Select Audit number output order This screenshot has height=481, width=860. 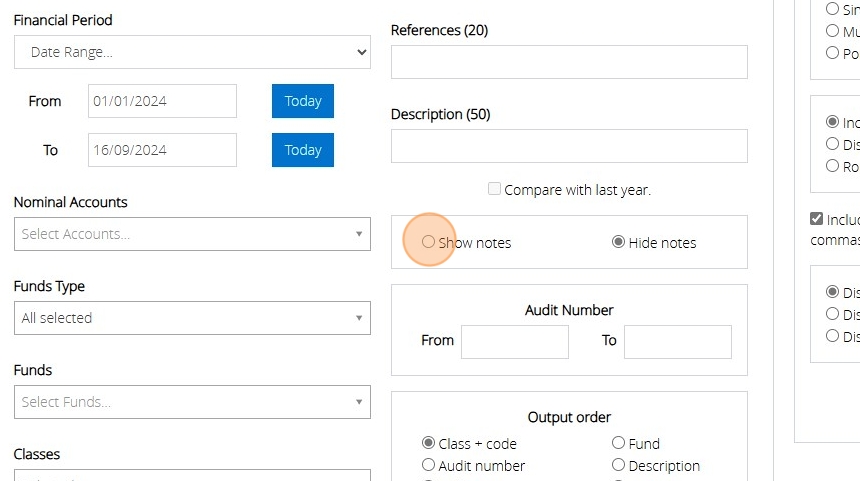[x=429, y=465]
